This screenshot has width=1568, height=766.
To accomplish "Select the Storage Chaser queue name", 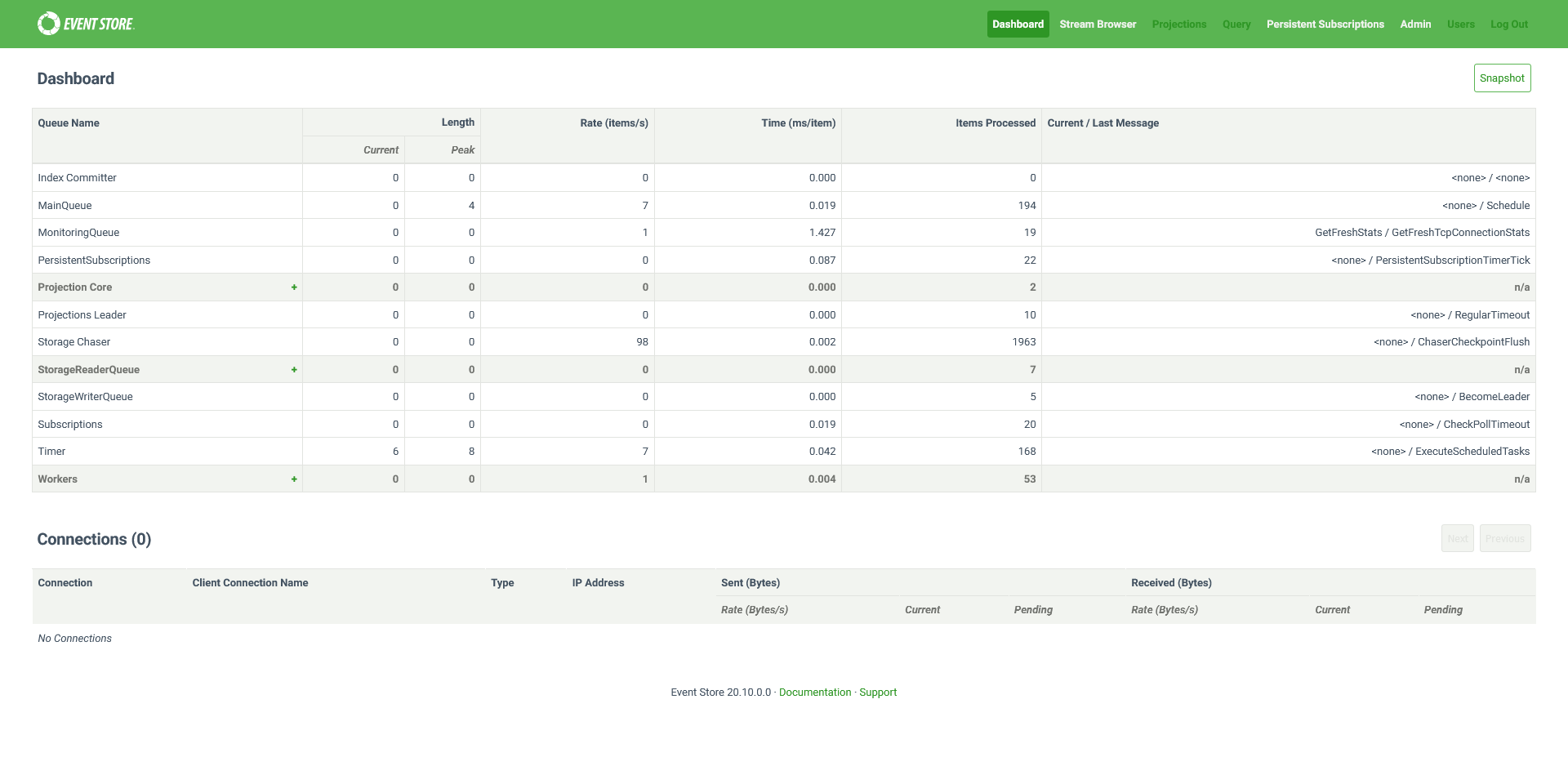I will click(73, 342).
